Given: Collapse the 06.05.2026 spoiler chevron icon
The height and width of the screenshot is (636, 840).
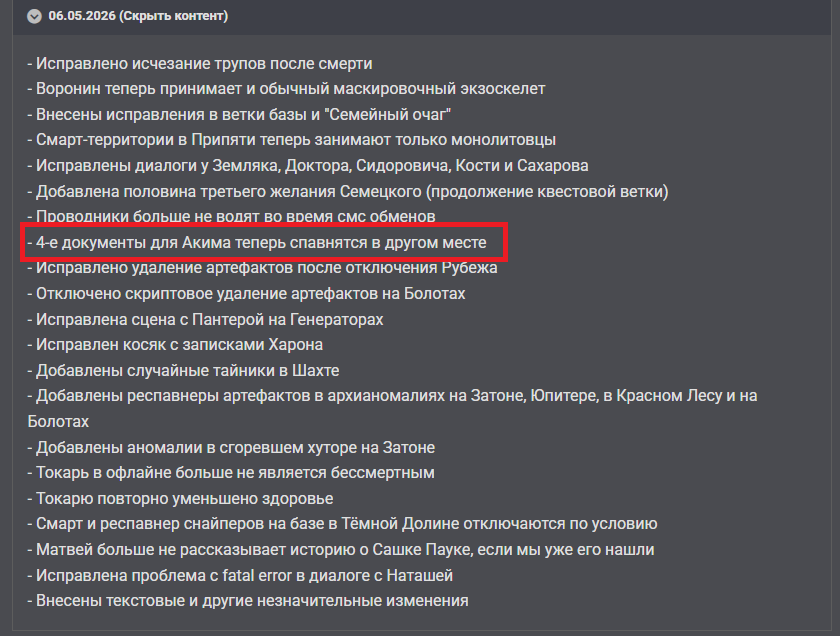Looking at the screenshot, I should [x=34, y=16].
